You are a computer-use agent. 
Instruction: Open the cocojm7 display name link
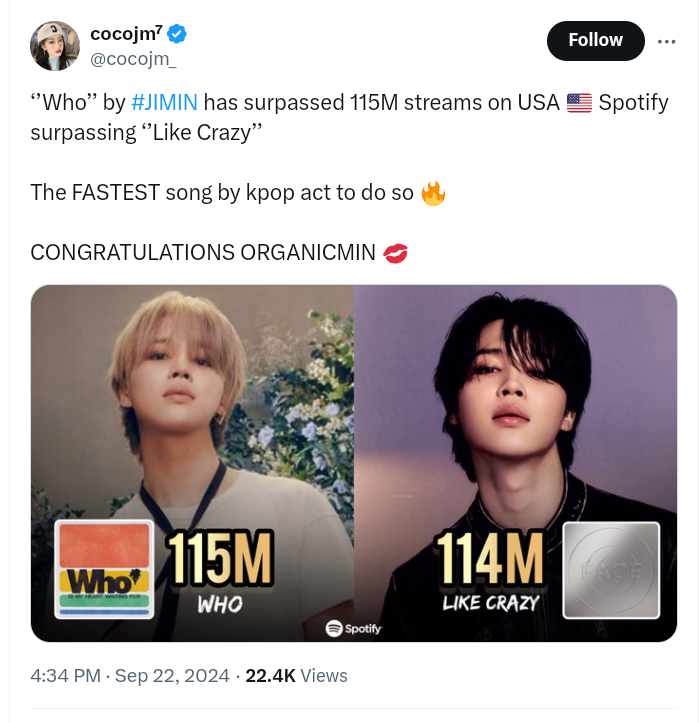126,36
